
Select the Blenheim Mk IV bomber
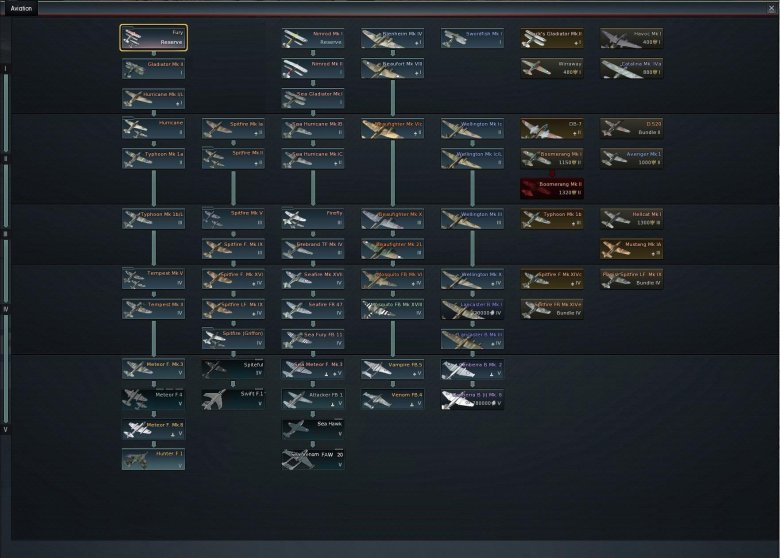[x=392, y=38]
